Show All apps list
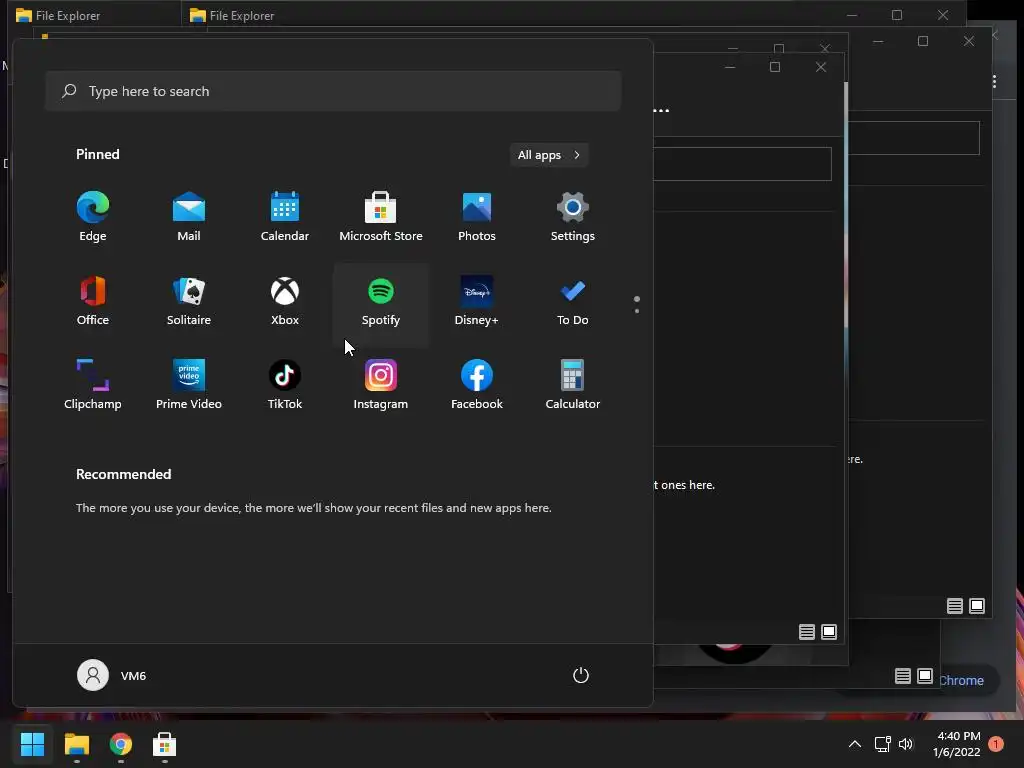The width and height of the screenshot is (1024, 768). pyautogui.click(x=549, y=155)
